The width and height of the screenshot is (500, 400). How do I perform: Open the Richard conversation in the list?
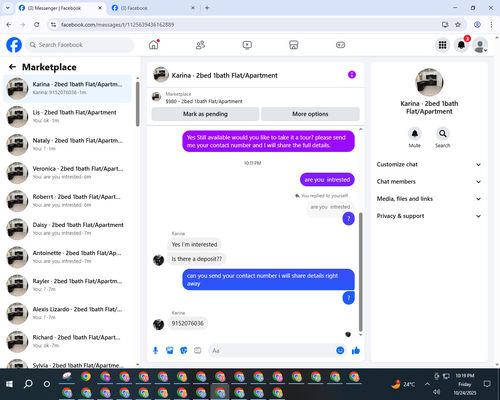click(x=67, y=341)
